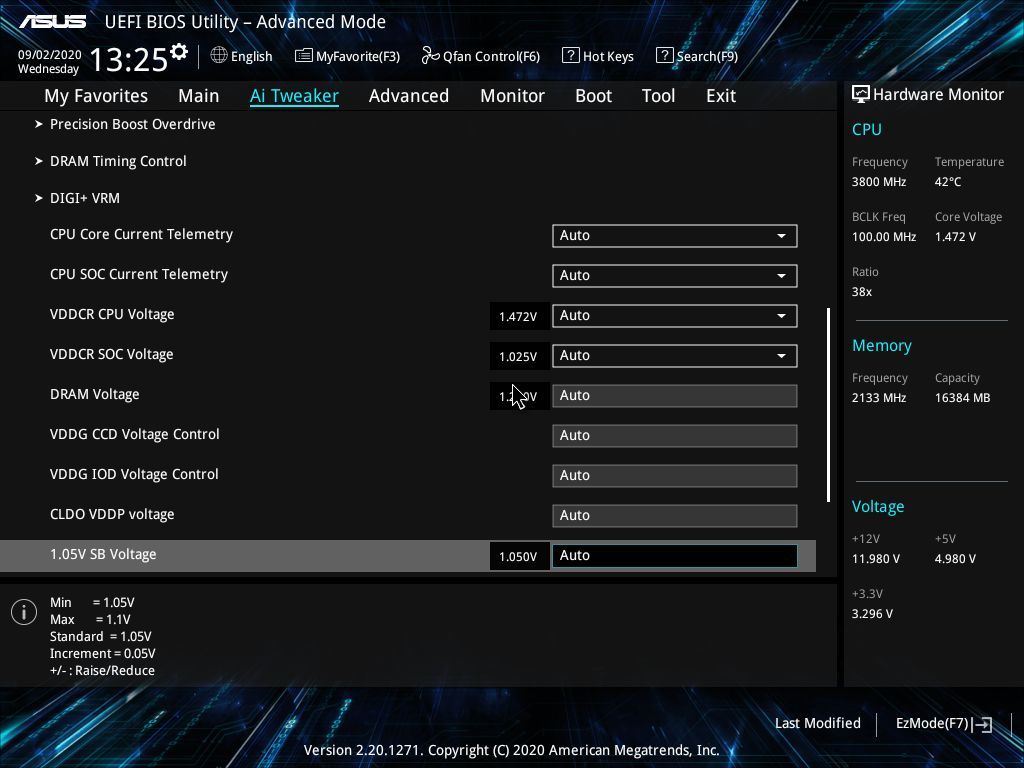Image resolution: width=1024 pixels, height=768 pixels.
Task: Select the 1.05V SB Voltage row label
Action: [x=103, y=554]
